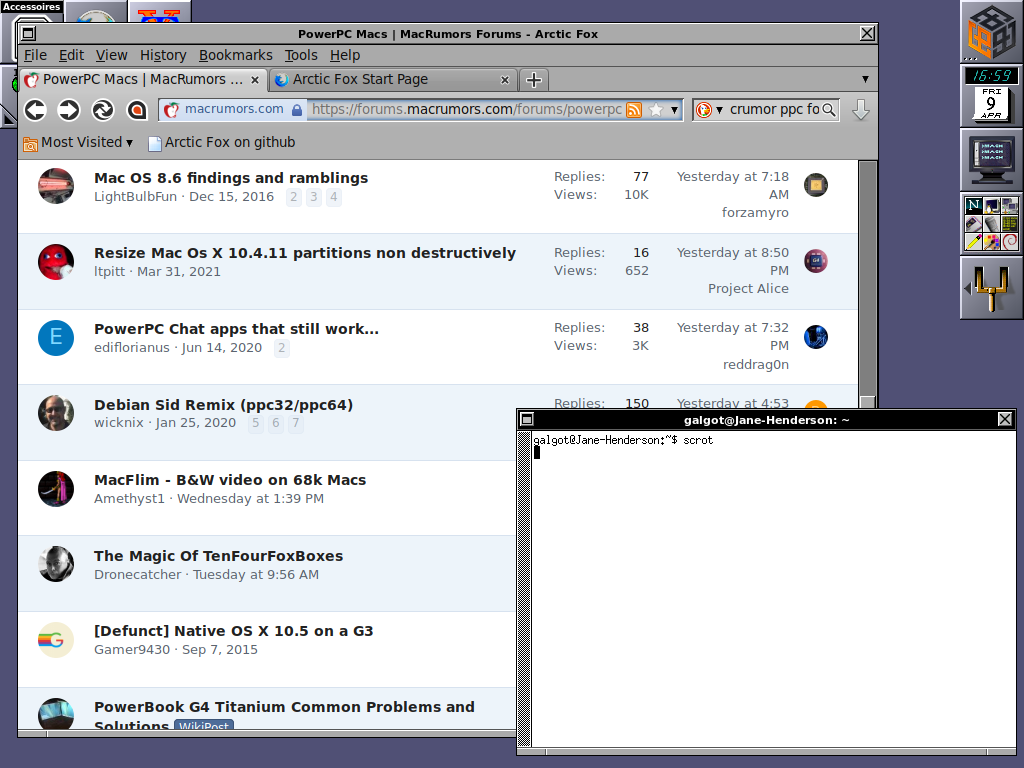Click the GNUstep cube dock icon
Viewport: 1024px width, 768px height.
point(992,32)
